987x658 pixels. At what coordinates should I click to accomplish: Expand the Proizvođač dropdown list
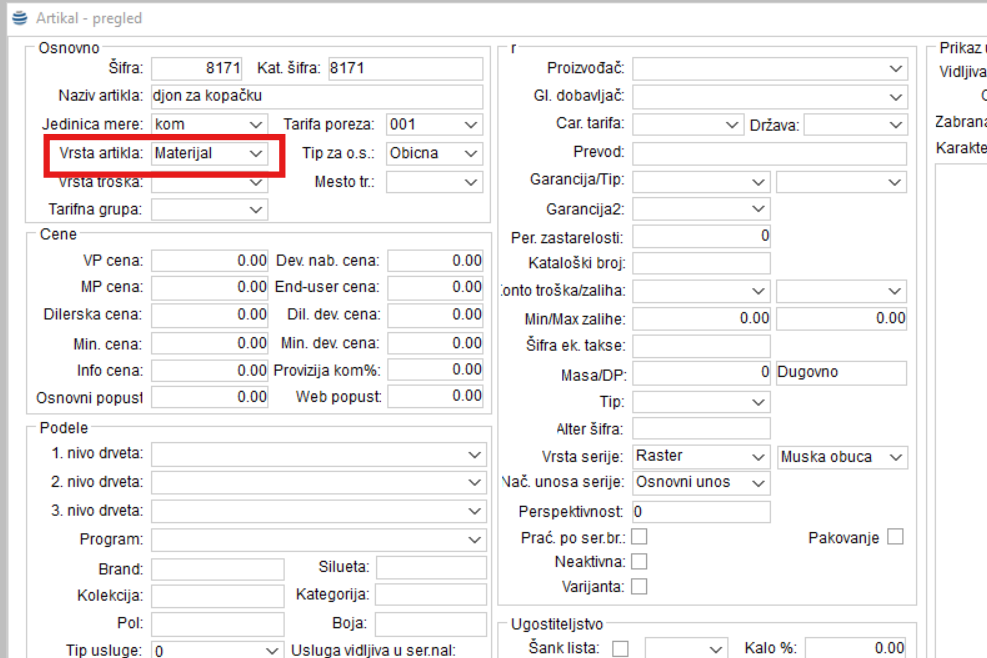[895, 69]
